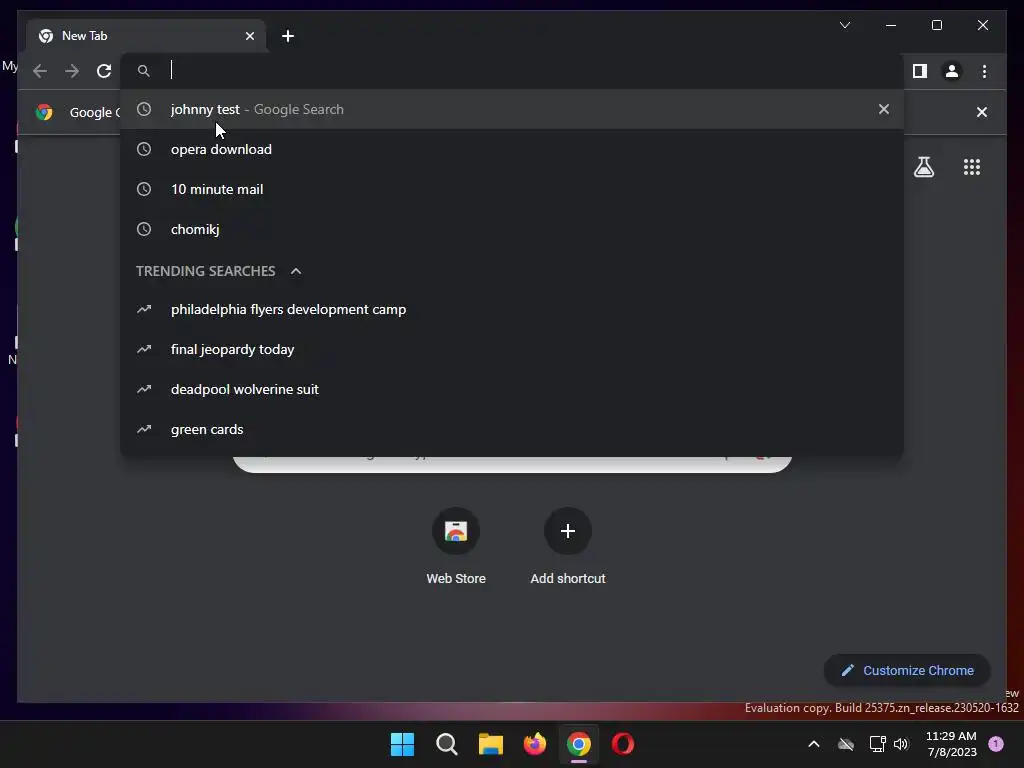This screenshot has width=1024, height=768.
Task: Open File Explorer from the taskbar
Action: 490,744
